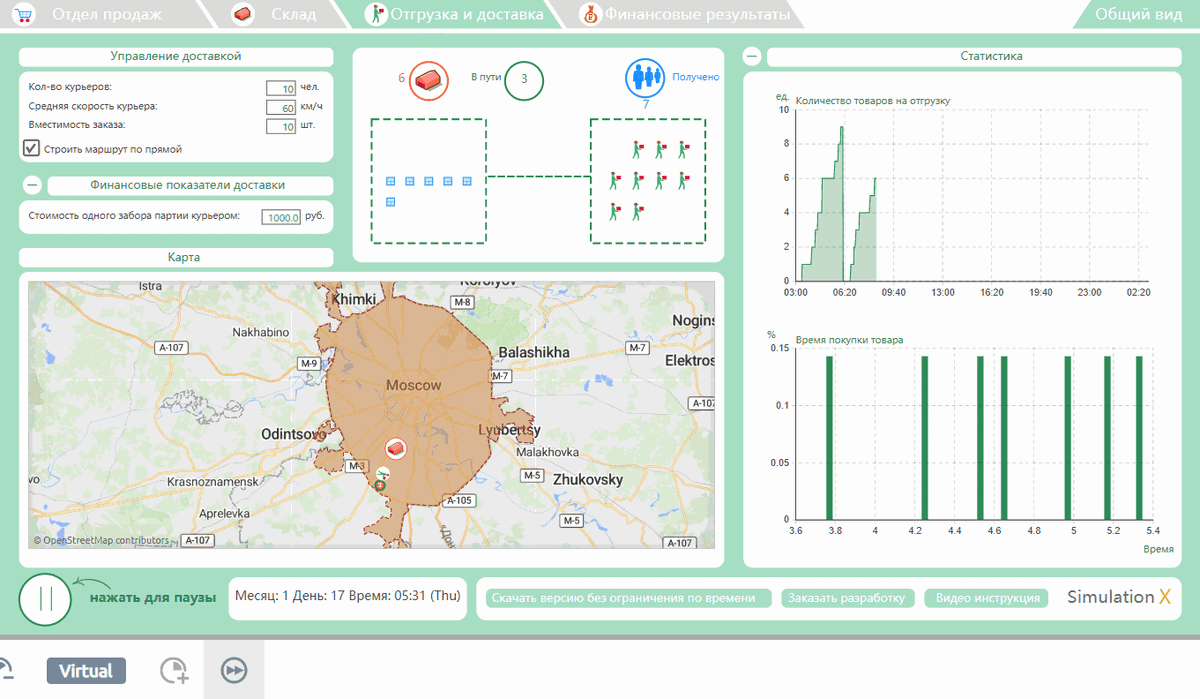1200x699 pixels.
Task: Collapse the Статистика panel
Action: point(752,57)
